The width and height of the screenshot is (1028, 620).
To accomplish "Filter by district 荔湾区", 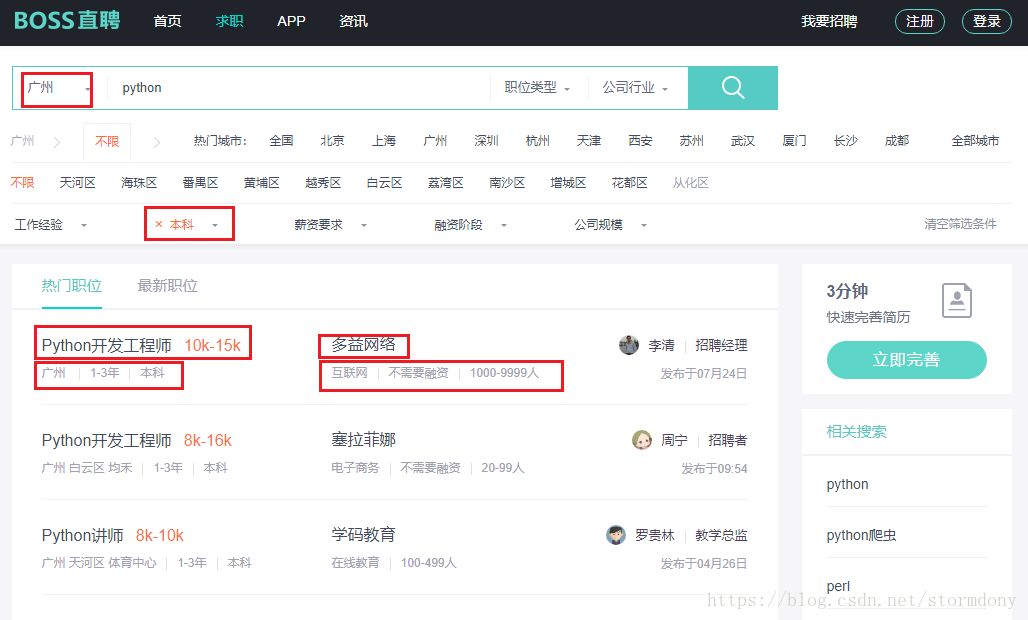I will click(446, 183).
